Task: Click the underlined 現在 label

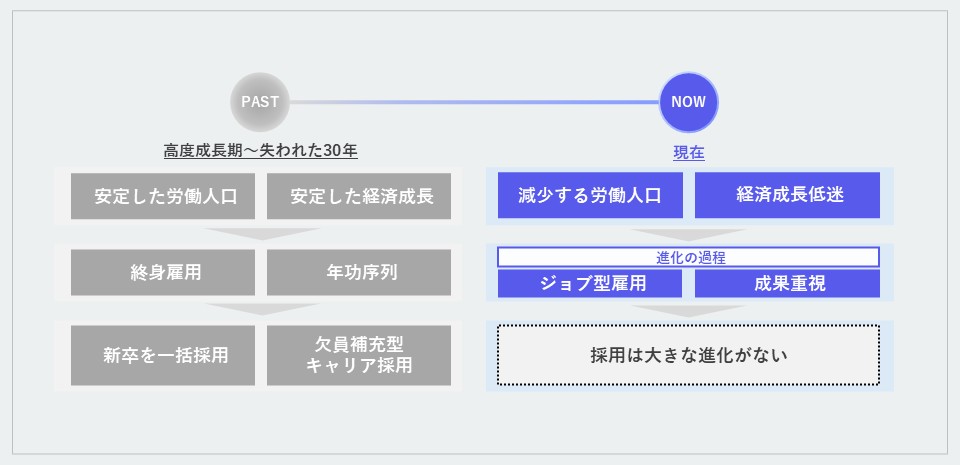Action: click(x=689, y=153)
